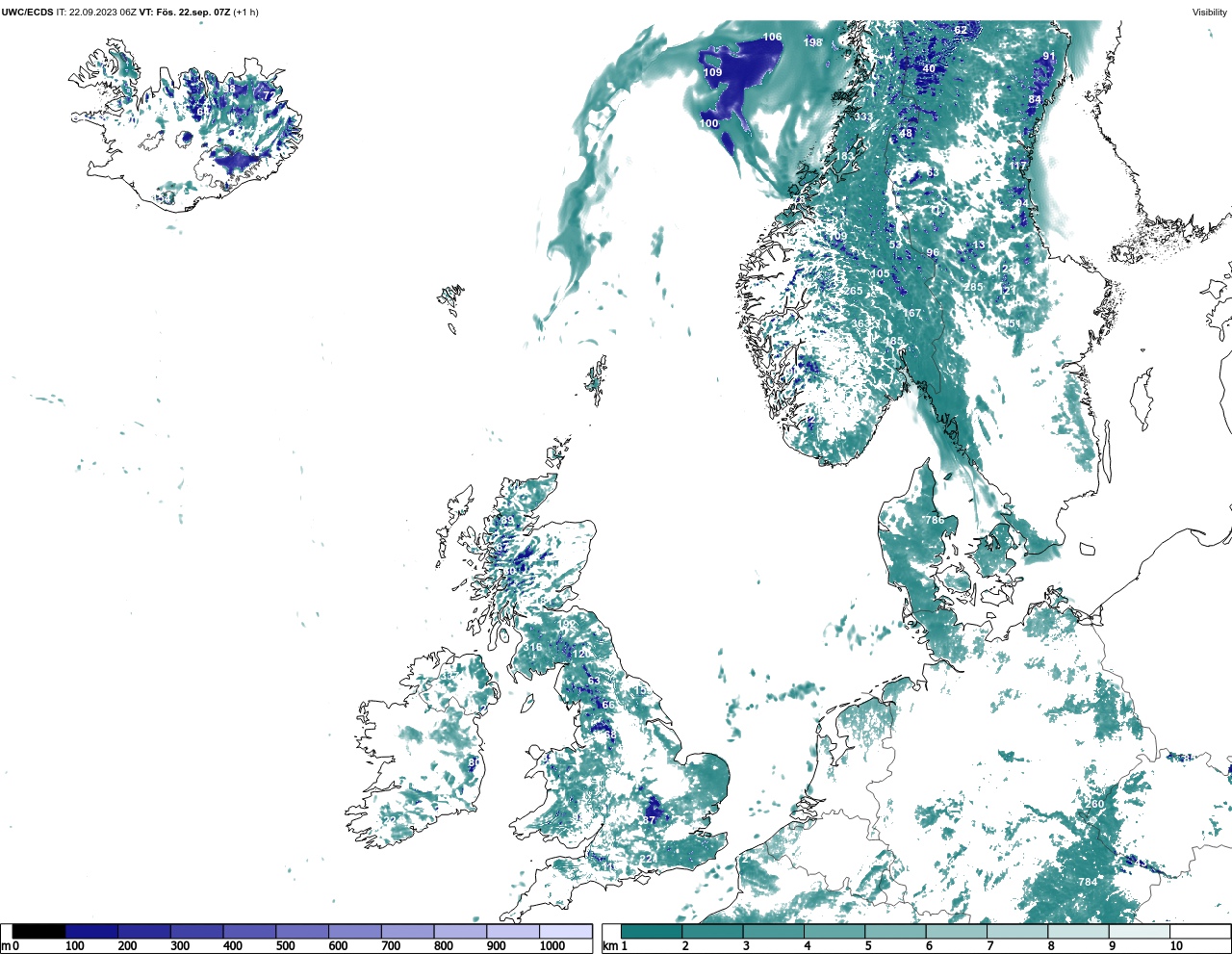The image size is (1232, 954).
Task: Click the '117' value on Swedish east coast
Action: [x=1018, y=167]
